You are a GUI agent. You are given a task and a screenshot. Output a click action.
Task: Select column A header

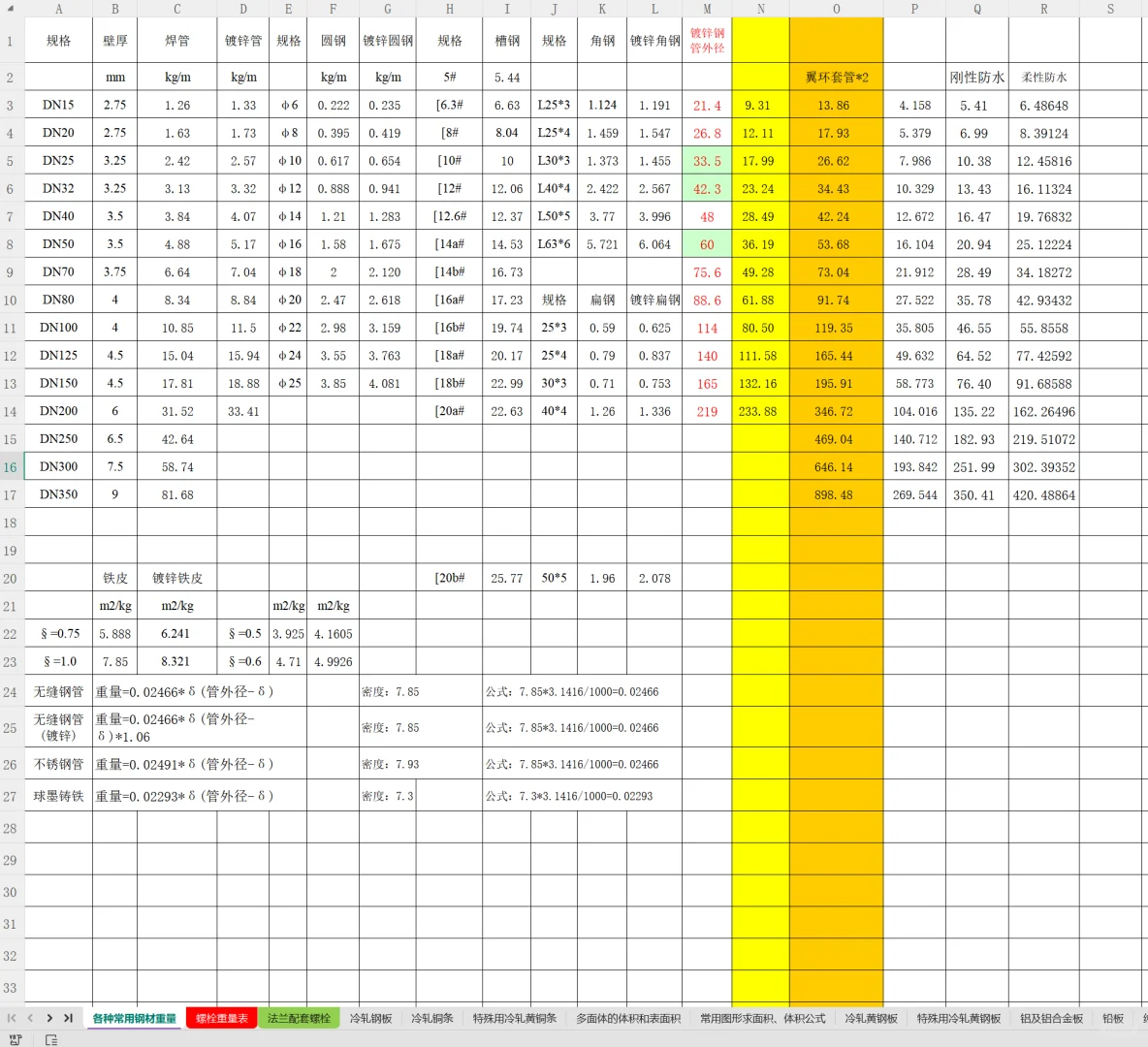tap(58, 9)
